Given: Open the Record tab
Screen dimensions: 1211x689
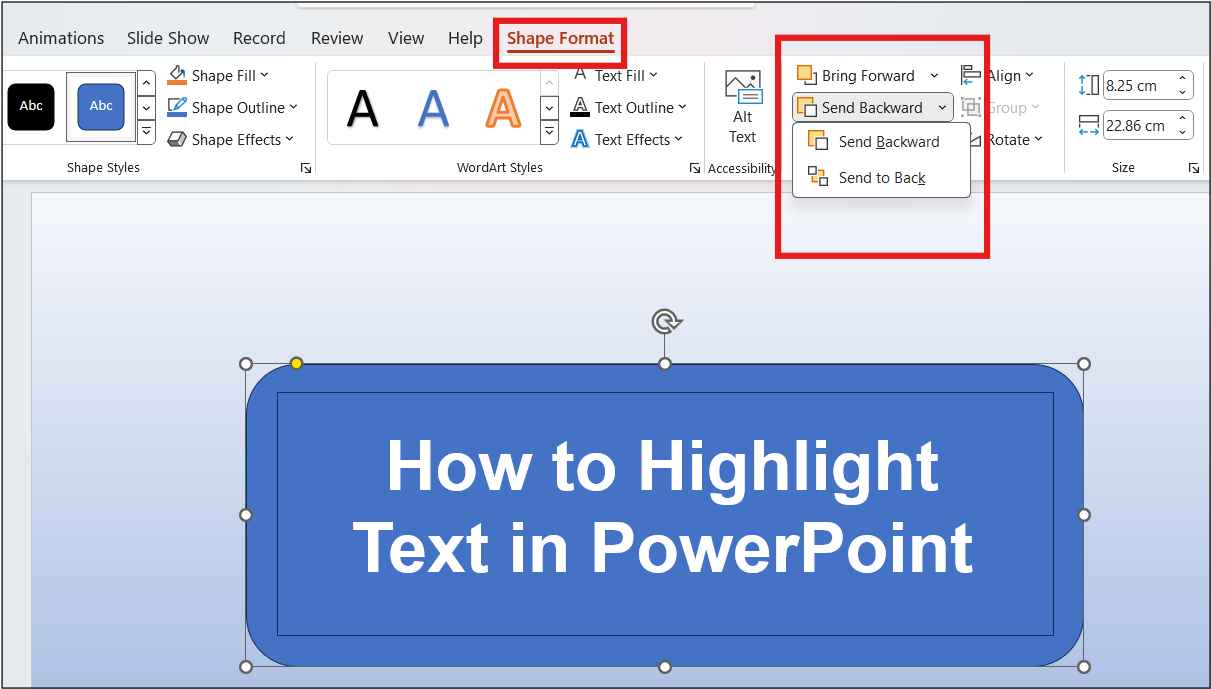Looking at the screenshot, I should (259, 38).
